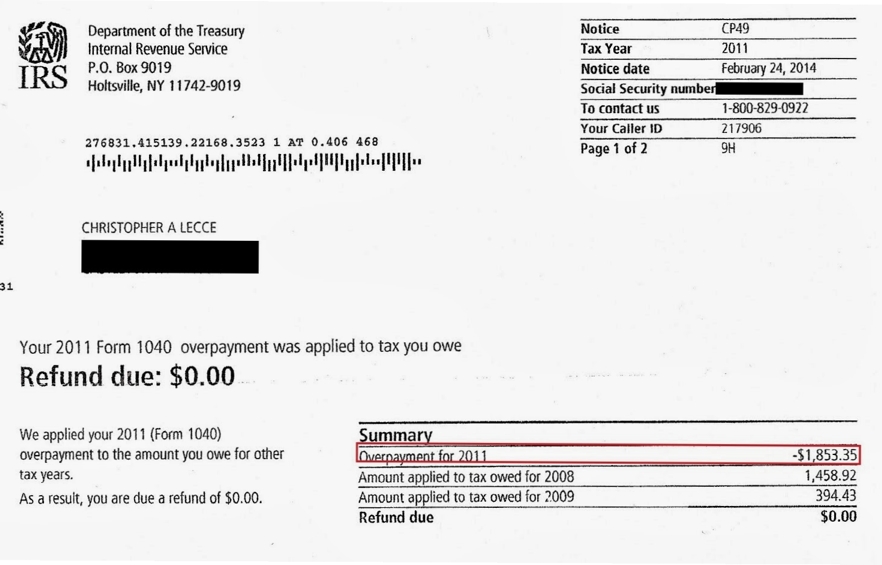Select the notice code CP49

pyautogui.click(x=735, y=29)
